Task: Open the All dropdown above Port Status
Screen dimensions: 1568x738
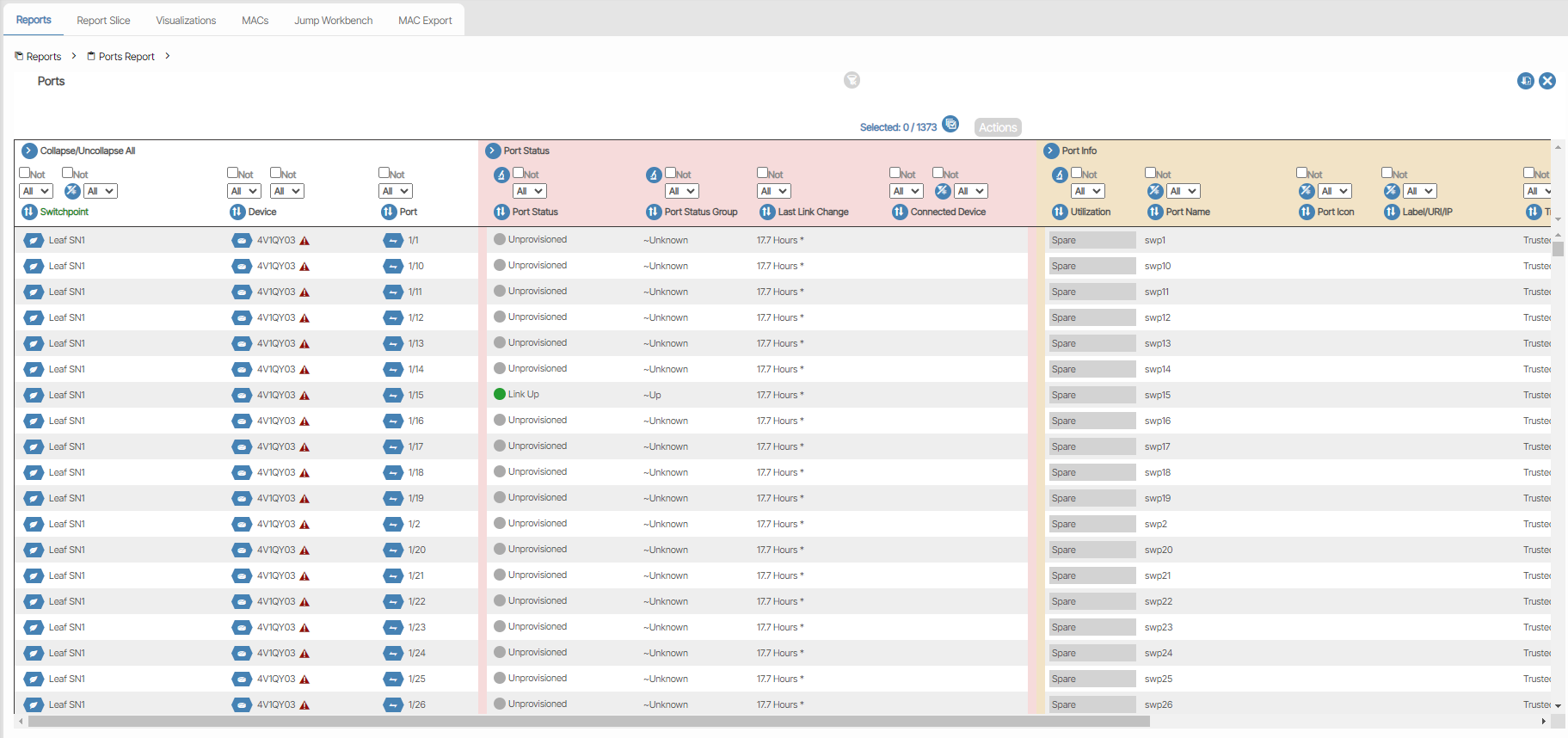Action: pyautogui.click(x=530, y=191)
